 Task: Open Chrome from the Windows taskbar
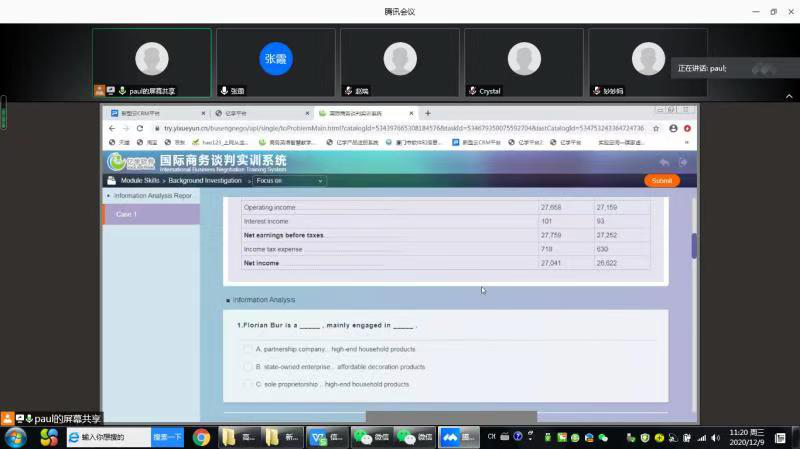(x=201, y=437)
